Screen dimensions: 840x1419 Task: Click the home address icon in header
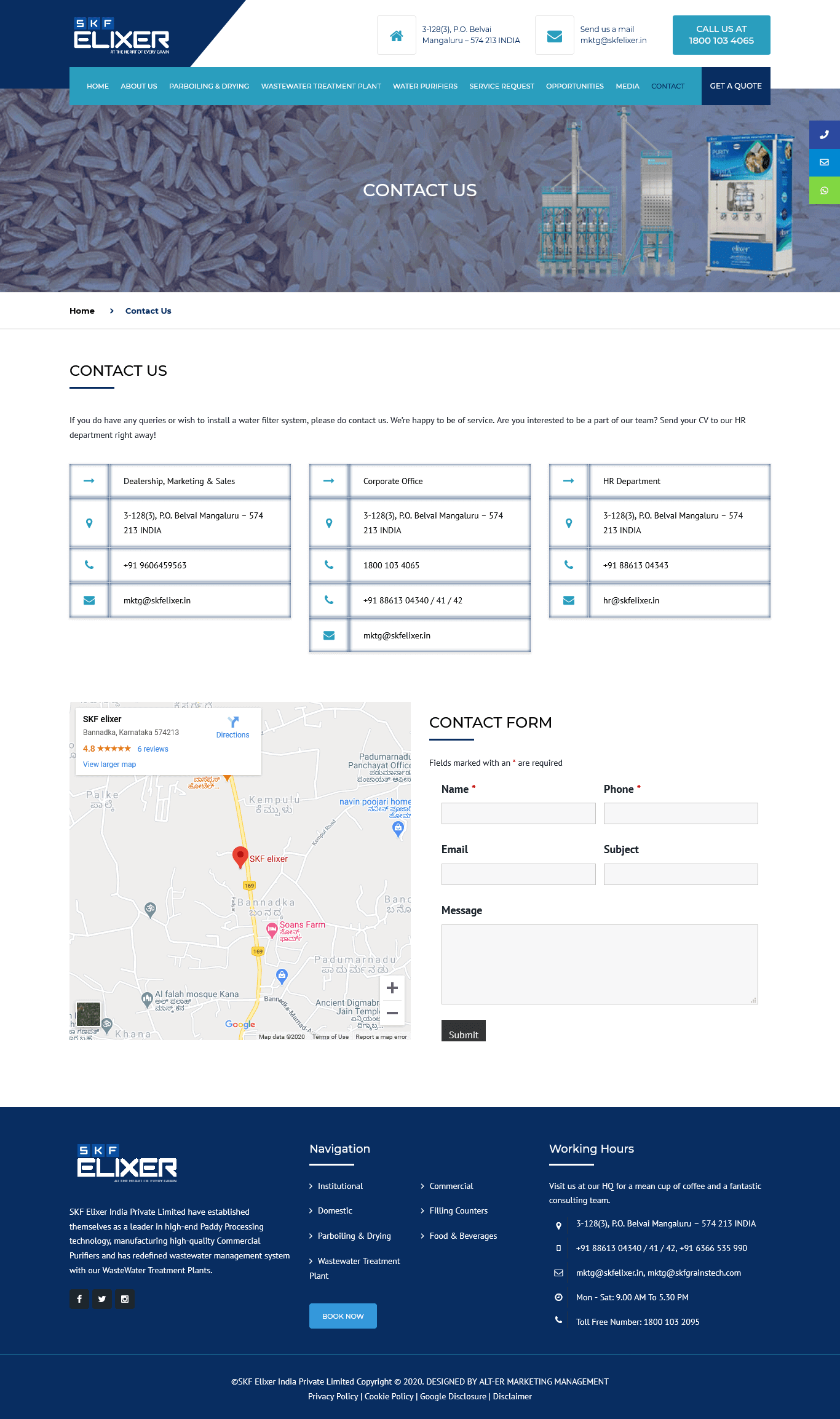pyautogui.click(x=397, y=36)
